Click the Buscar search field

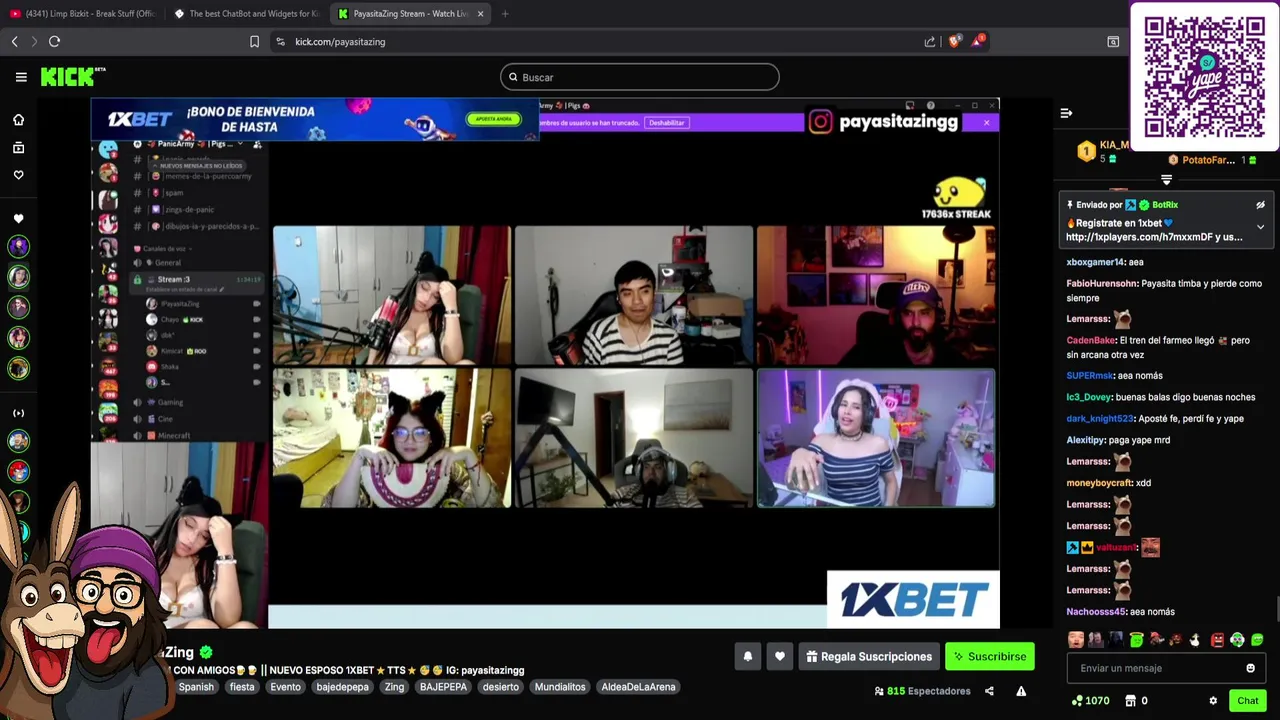640,77
